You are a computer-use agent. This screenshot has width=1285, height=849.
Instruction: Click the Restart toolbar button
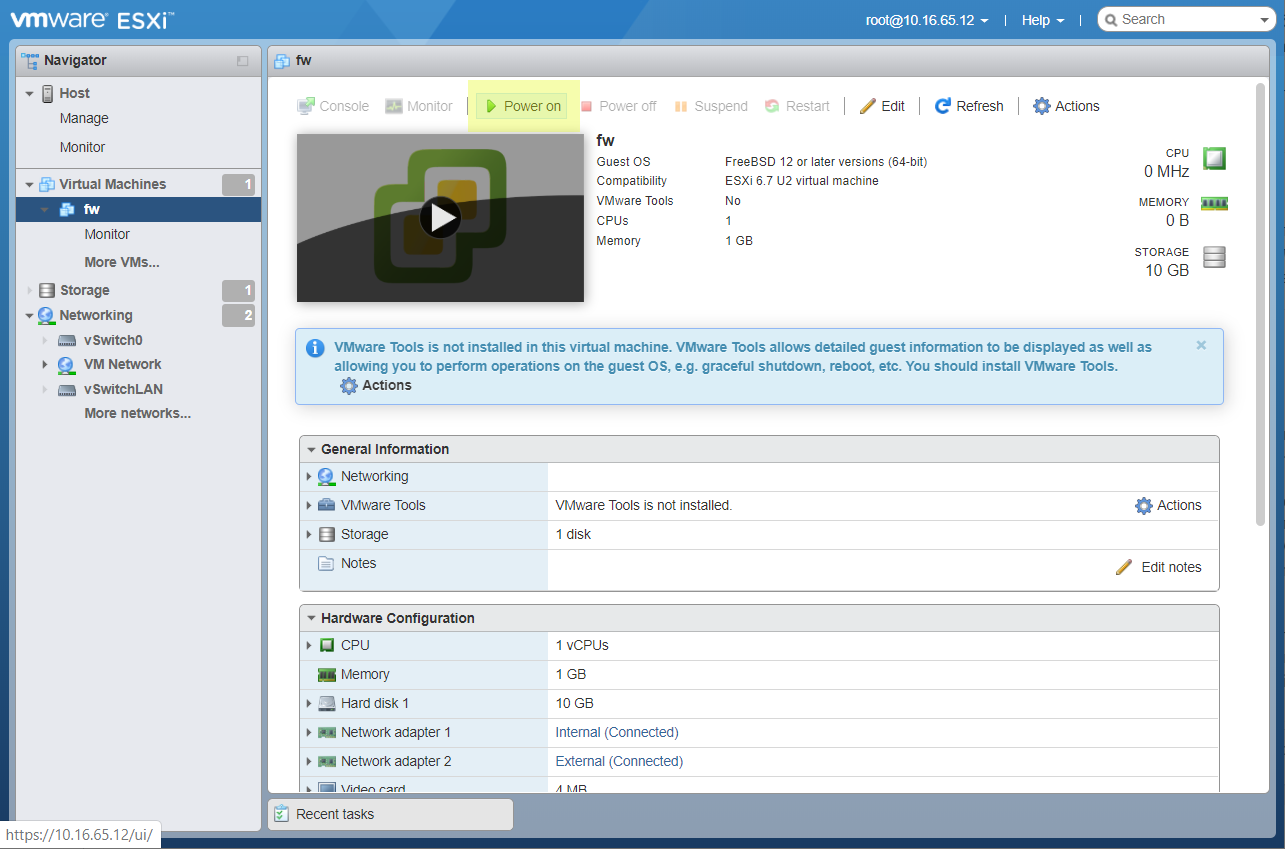(x=797, y=106)
